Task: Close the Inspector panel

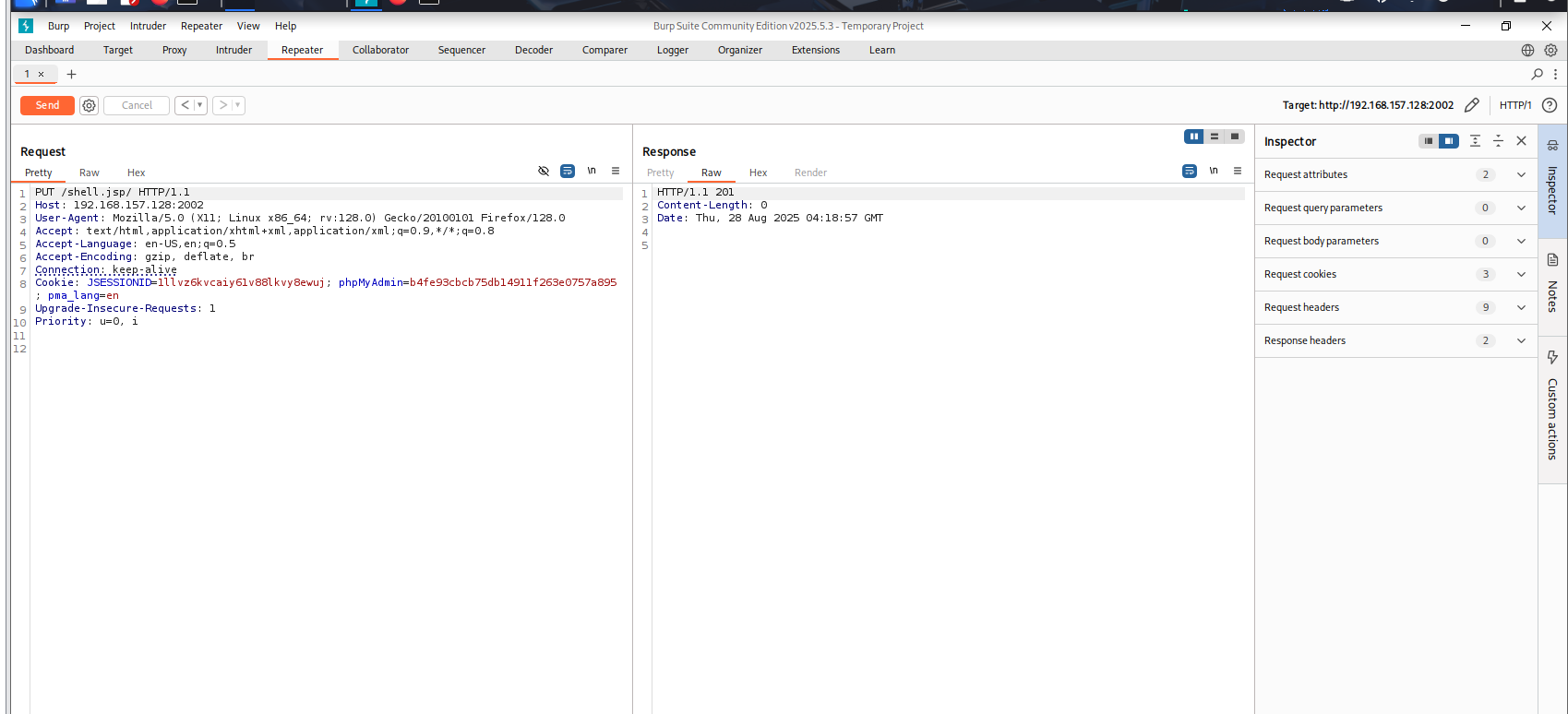Action: click(x=1522, y=141)
